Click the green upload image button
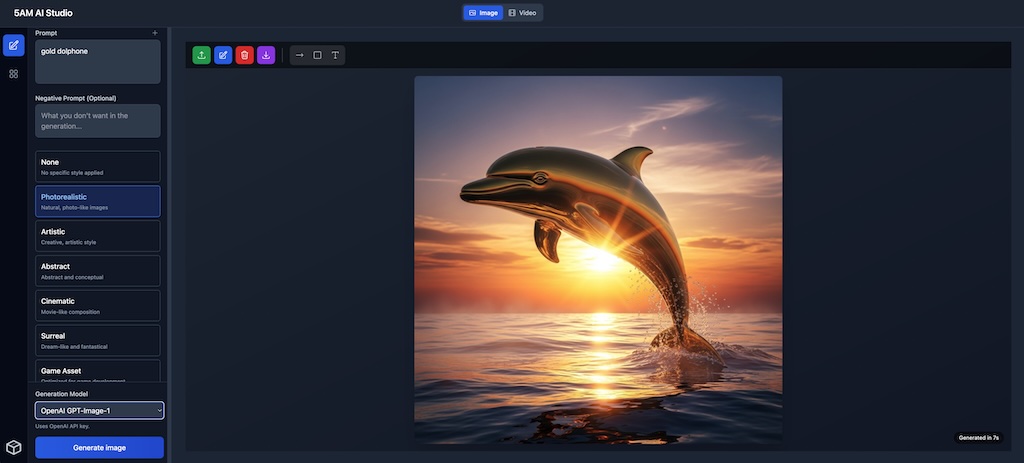The width and height of the screenshot is (1024, 463). 201,55
